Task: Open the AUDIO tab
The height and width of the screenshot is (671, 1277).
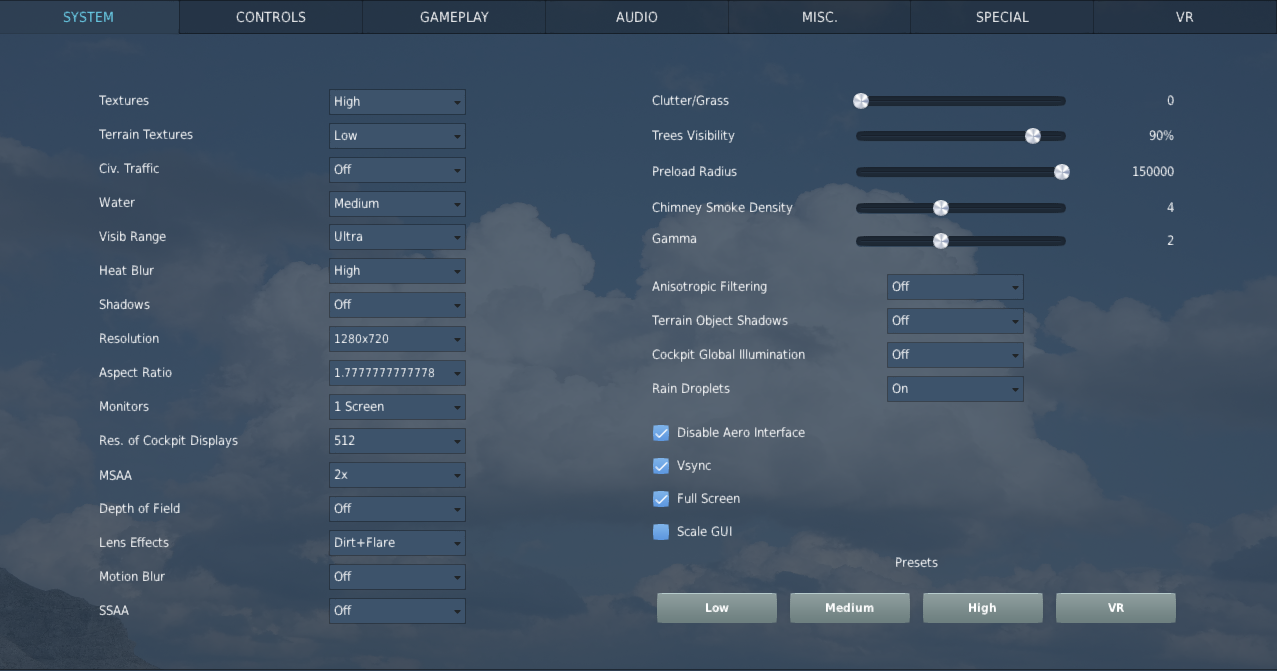Action: pos(637,17)
